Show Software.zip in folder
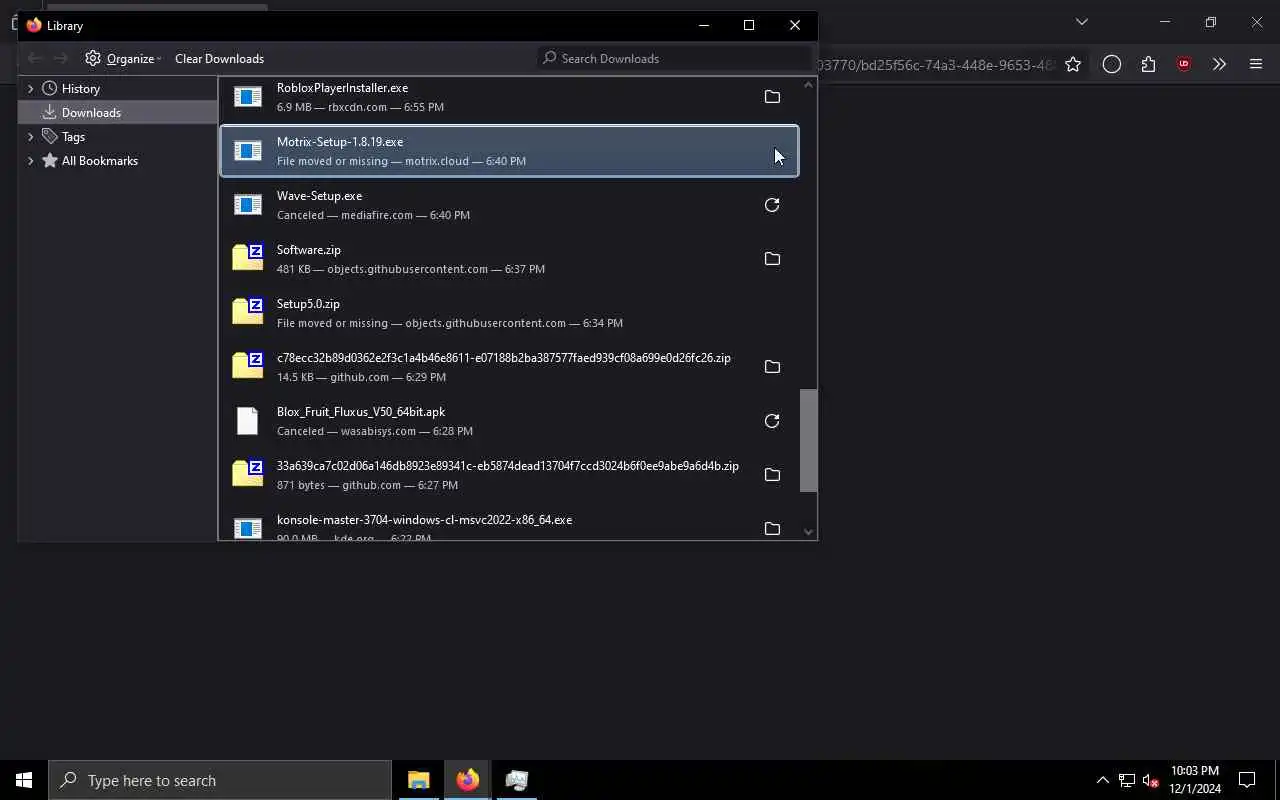 [x=772, y=259]
